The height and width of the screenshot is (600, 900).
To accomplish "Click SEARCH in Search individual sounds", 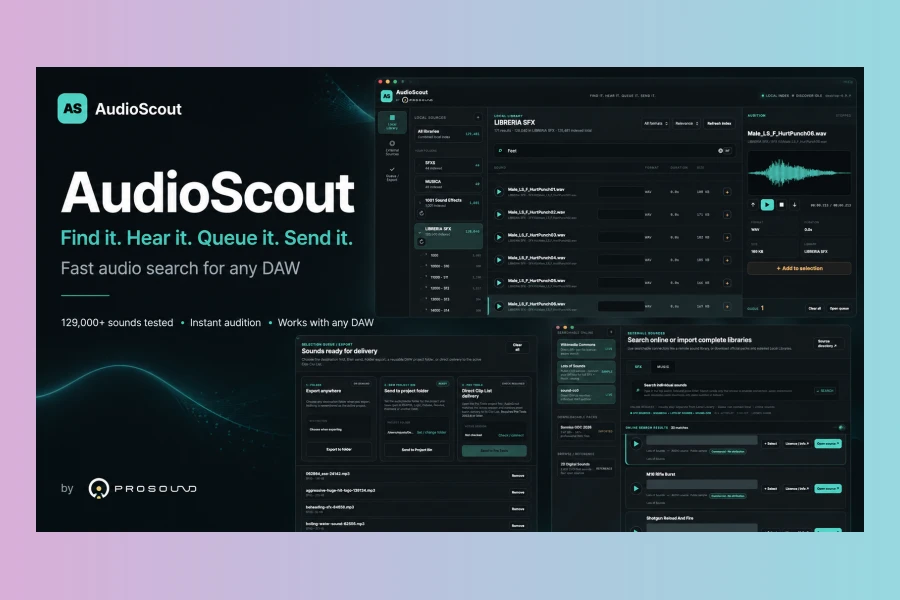I will [824, 391].
